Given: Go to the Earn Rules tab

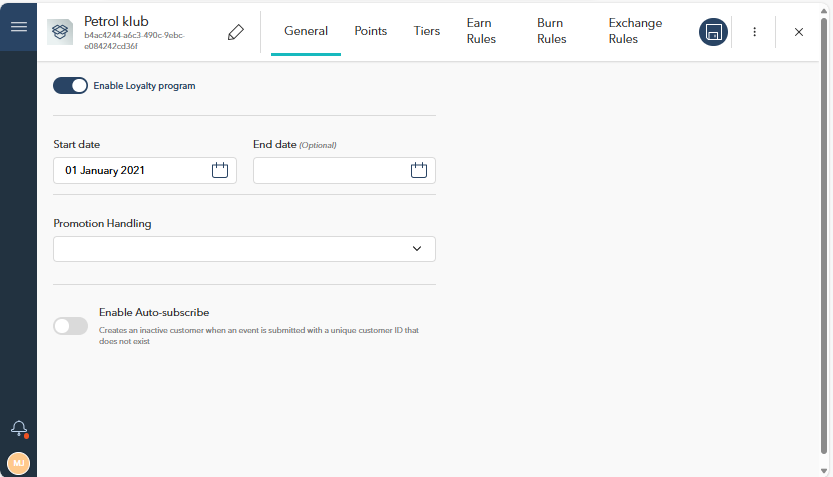Looking at the screenshot, I should pyautogui.click(x=481, y=31).
